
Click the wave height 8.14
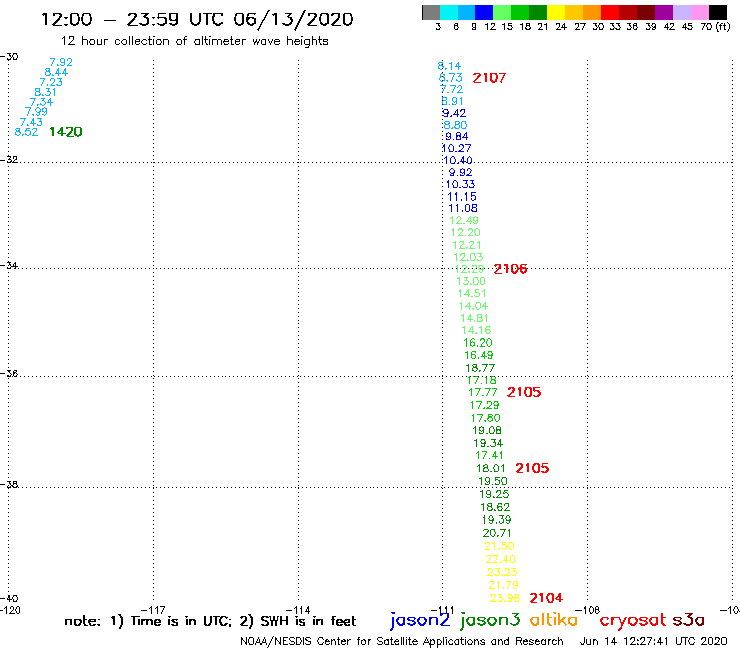pyautogui.click(x=449, y=66)
